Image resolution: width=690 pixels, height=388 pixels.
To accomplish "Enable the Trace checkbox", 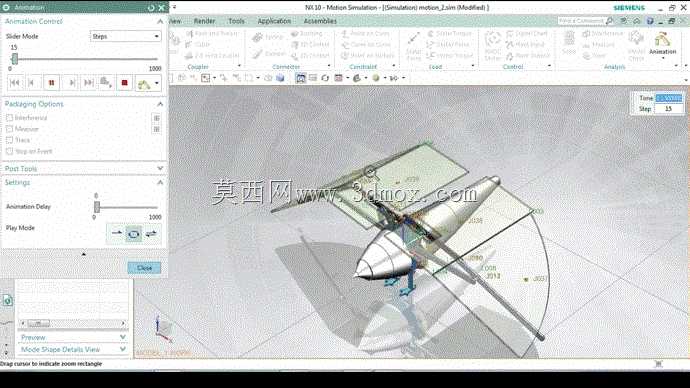I will tap(9, 140).
